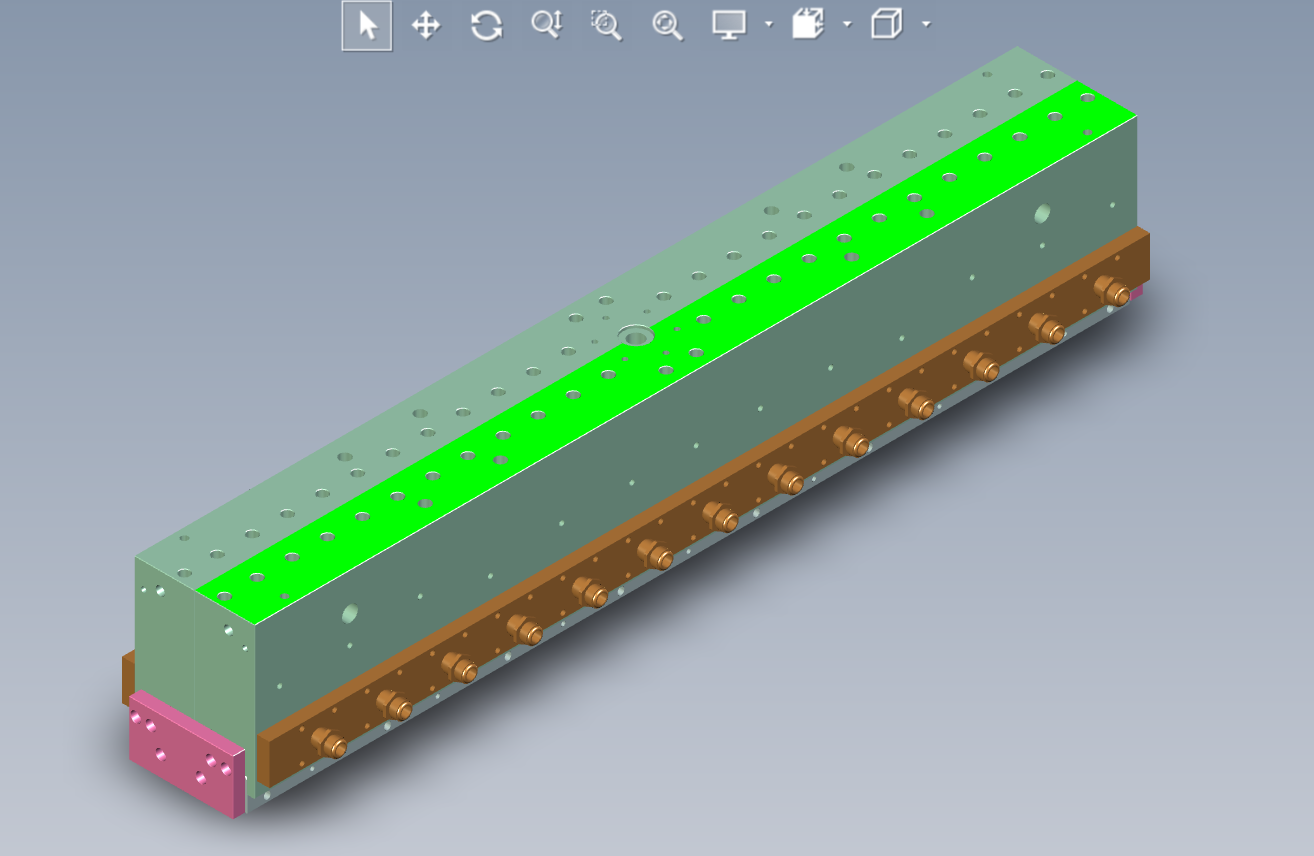Click the Zoom in/out magnifier tool

point(547,25)
